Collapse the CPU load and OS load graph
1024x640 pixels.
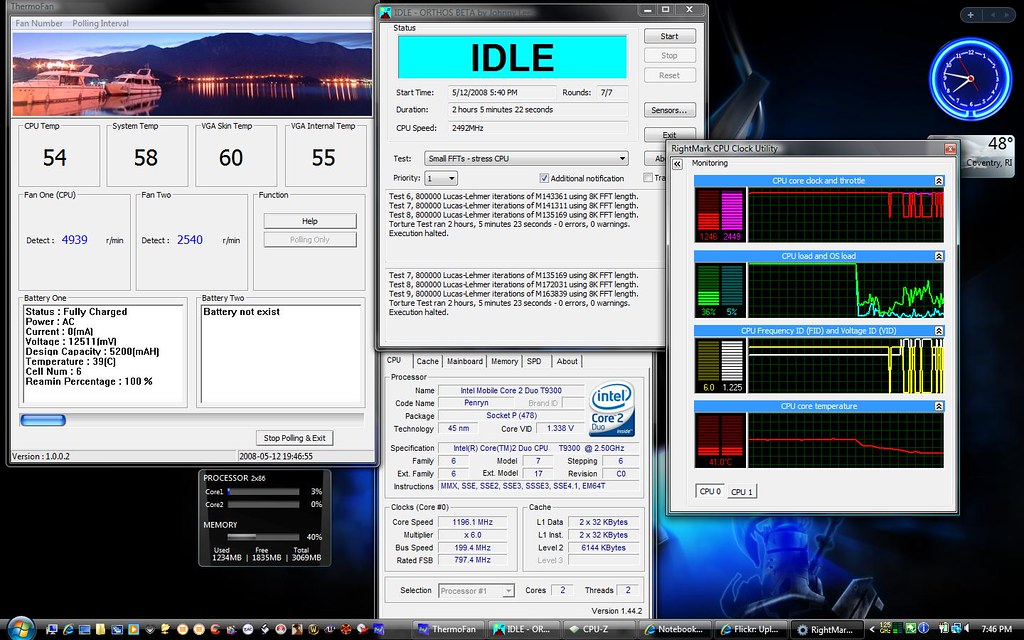[x=938, y=256]
